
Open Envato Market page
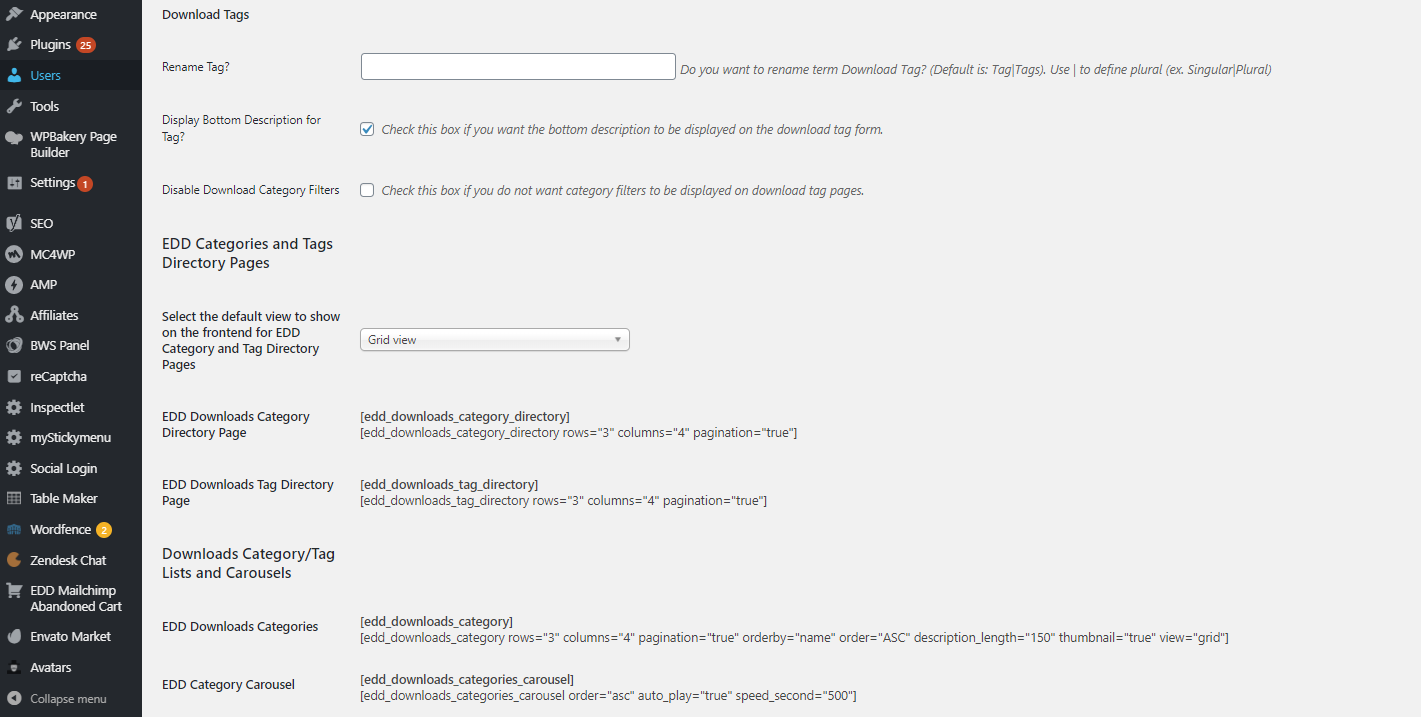[71, 637]
